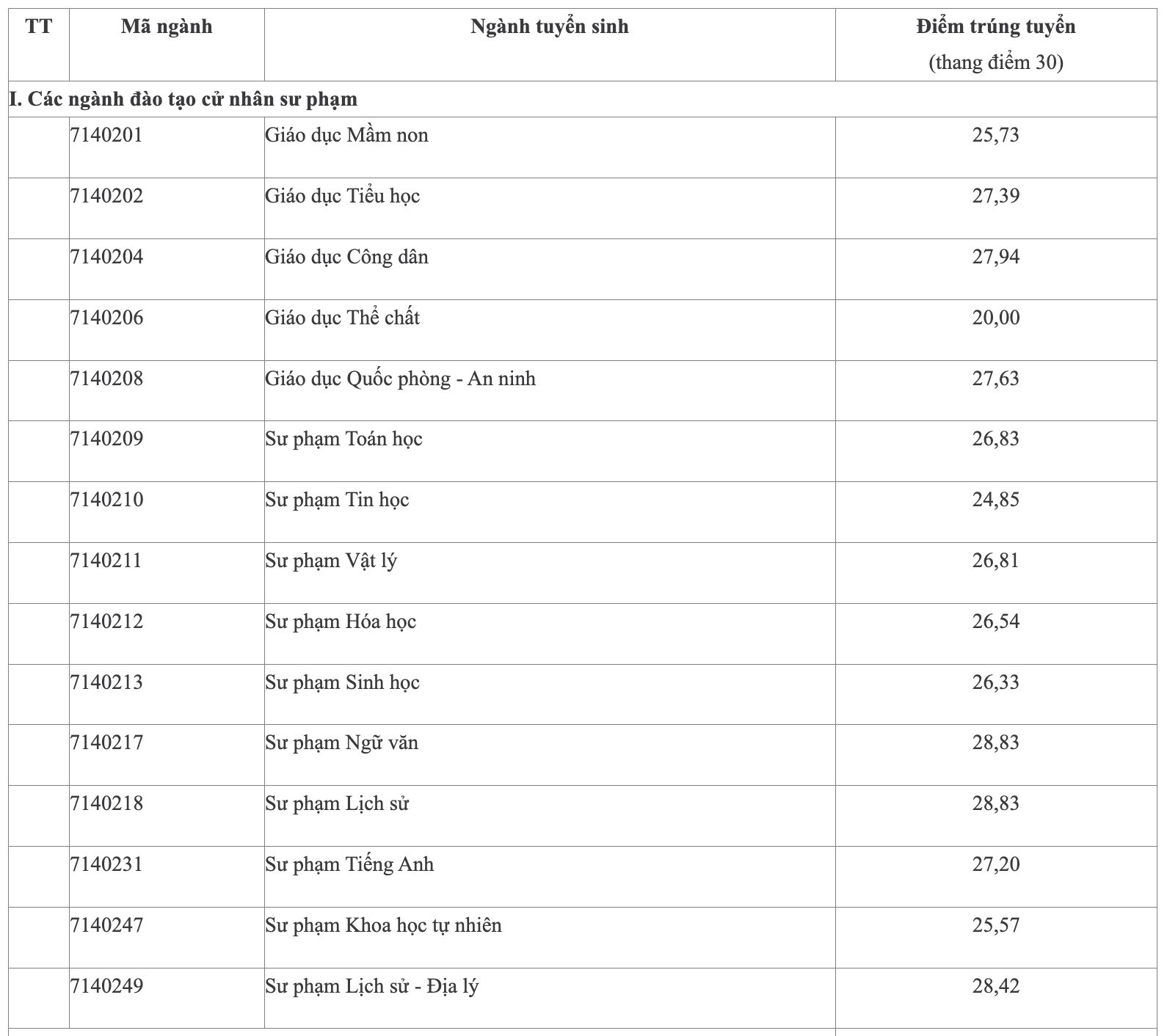Select score 24,85 for Sư phạm Tin học
The image size is (1167, 1036).
[x=995, y=500]
